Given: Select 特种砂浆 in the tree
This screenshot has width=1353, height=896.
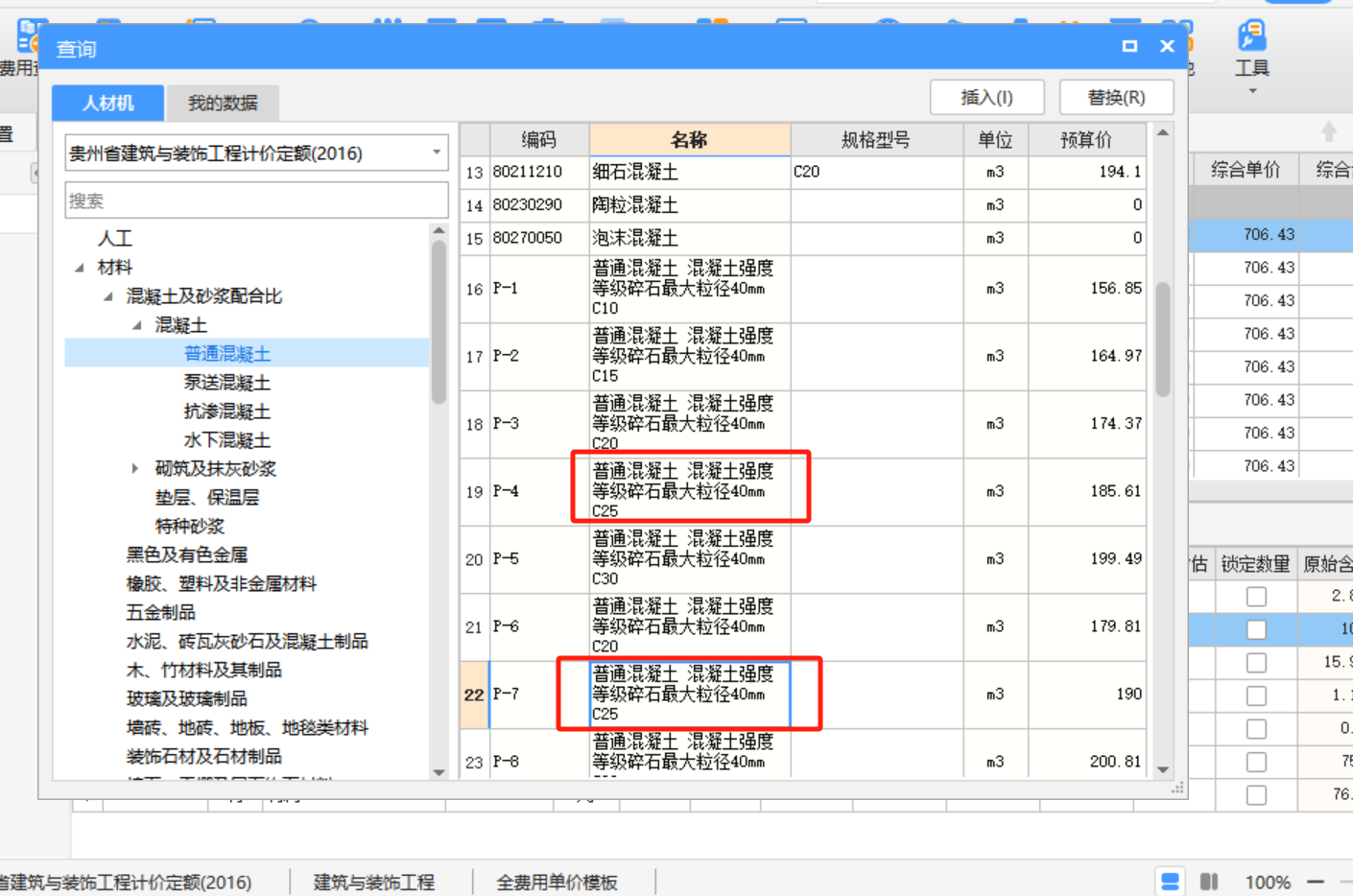Looking at the screenshot, I should pos(190,527).
